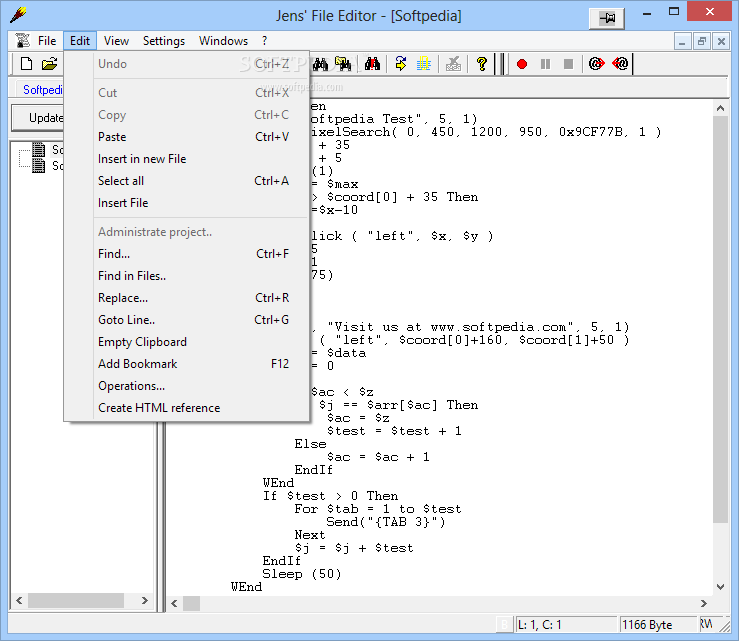Click the 'Sleep (50)' code line
Image resolution: width=739 pixels, height=641 pixels.
[x=302, y=574]
